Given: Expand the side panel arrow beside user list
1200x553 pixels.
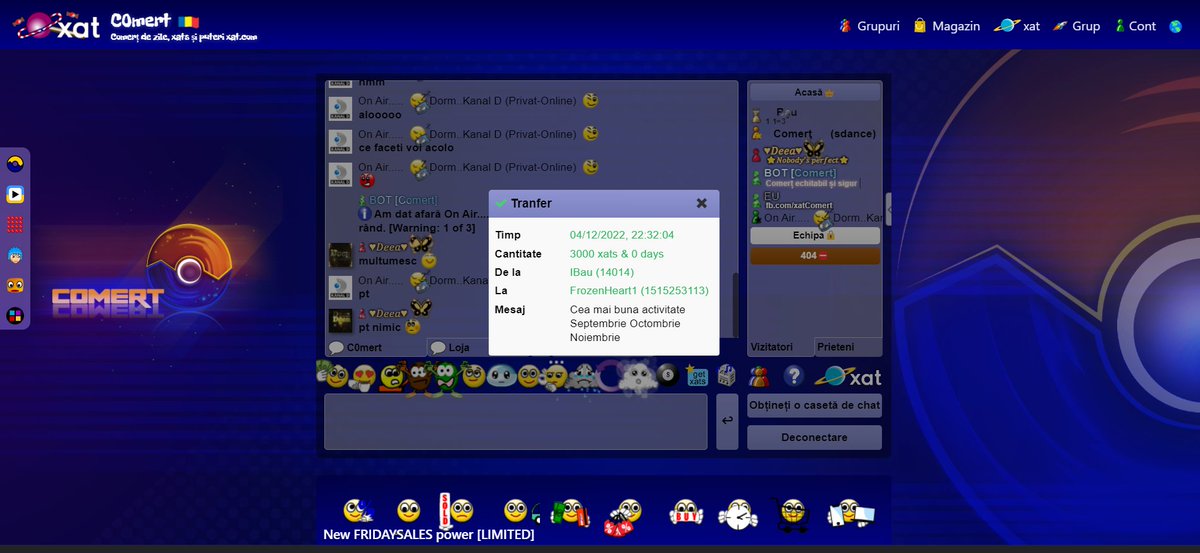Looking at the screenshot, I should coord(888,208).
